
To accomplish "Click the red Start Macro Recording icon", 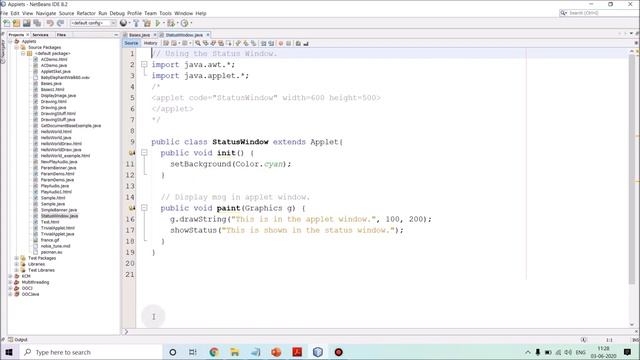I will (x=280, y=43).
